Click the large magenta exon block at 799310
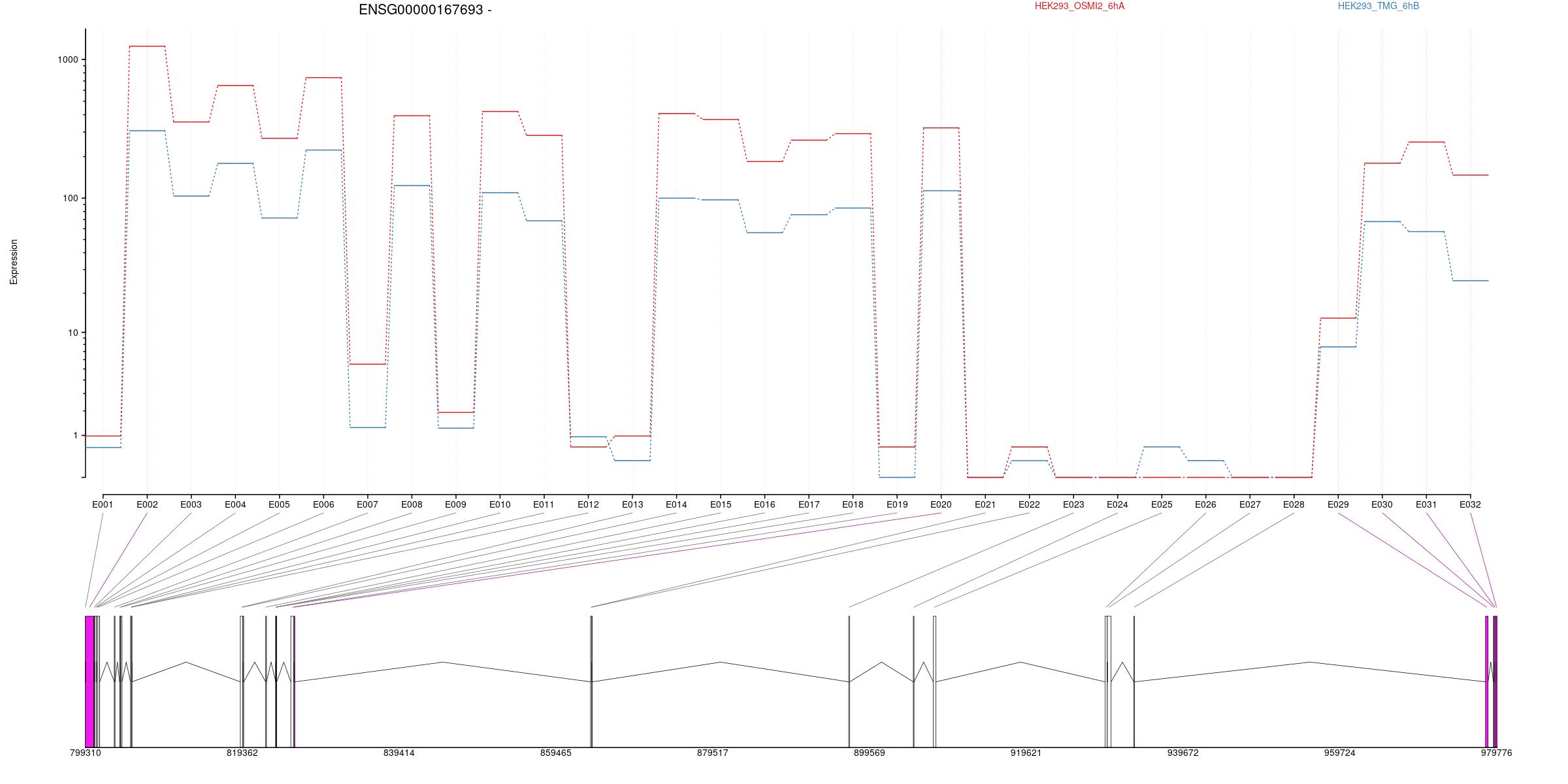1568x784 pixels. pyautogui.click(x=90, y=681)
